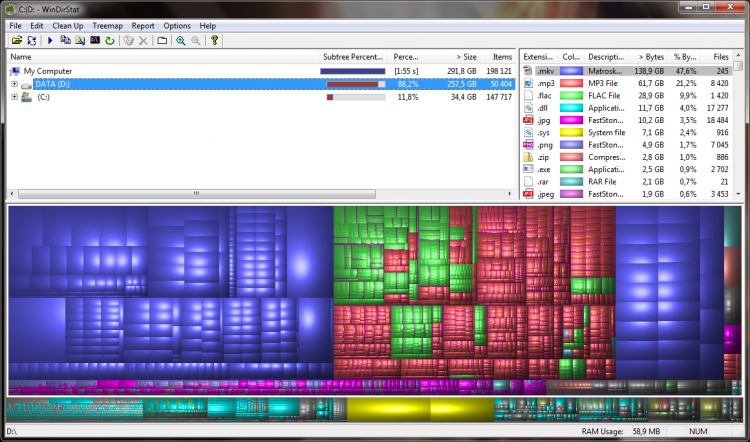Image resolution: width=750 pixels, height=442 pixels.
Task: Click the Zoom Out magnifier icon
Action: point(196,41)
